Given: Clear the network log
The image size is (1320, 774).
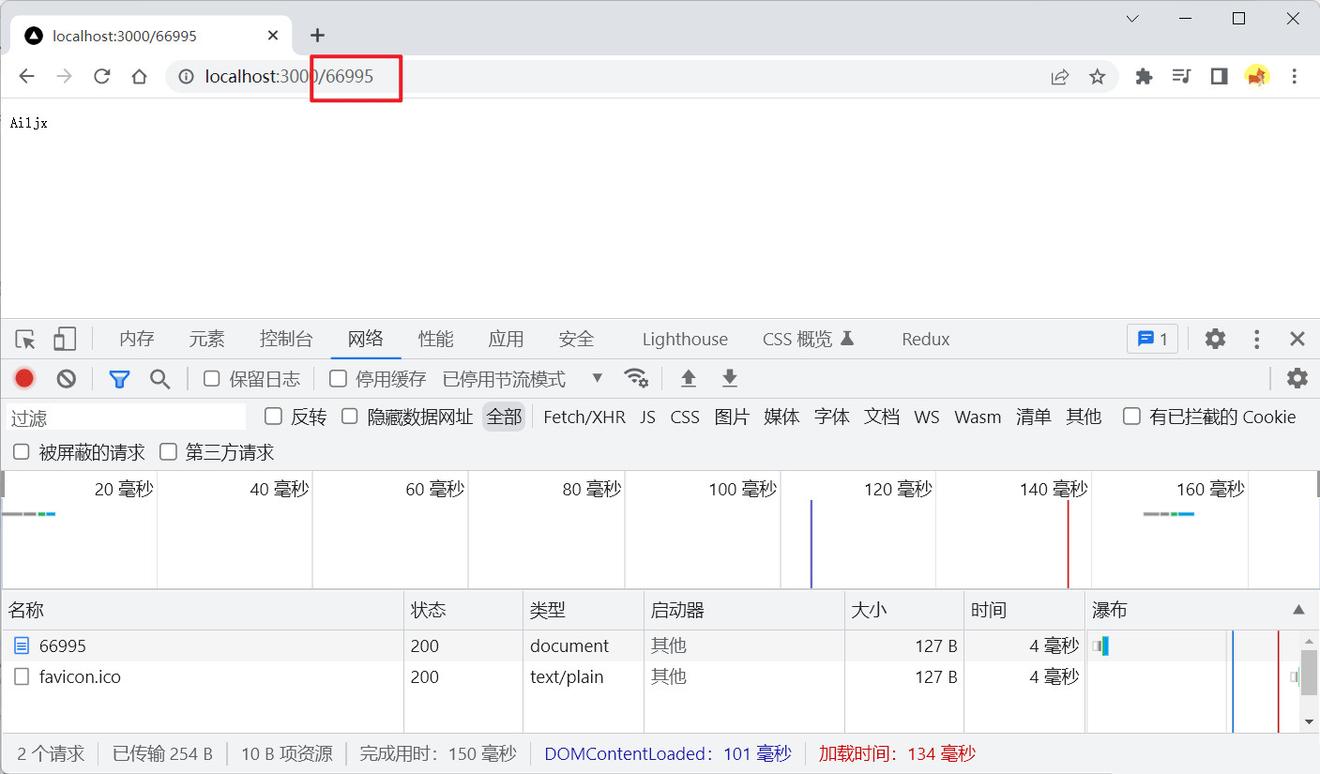Looking at the screenshot, I should pyautogui.click(x=66, y=378).
